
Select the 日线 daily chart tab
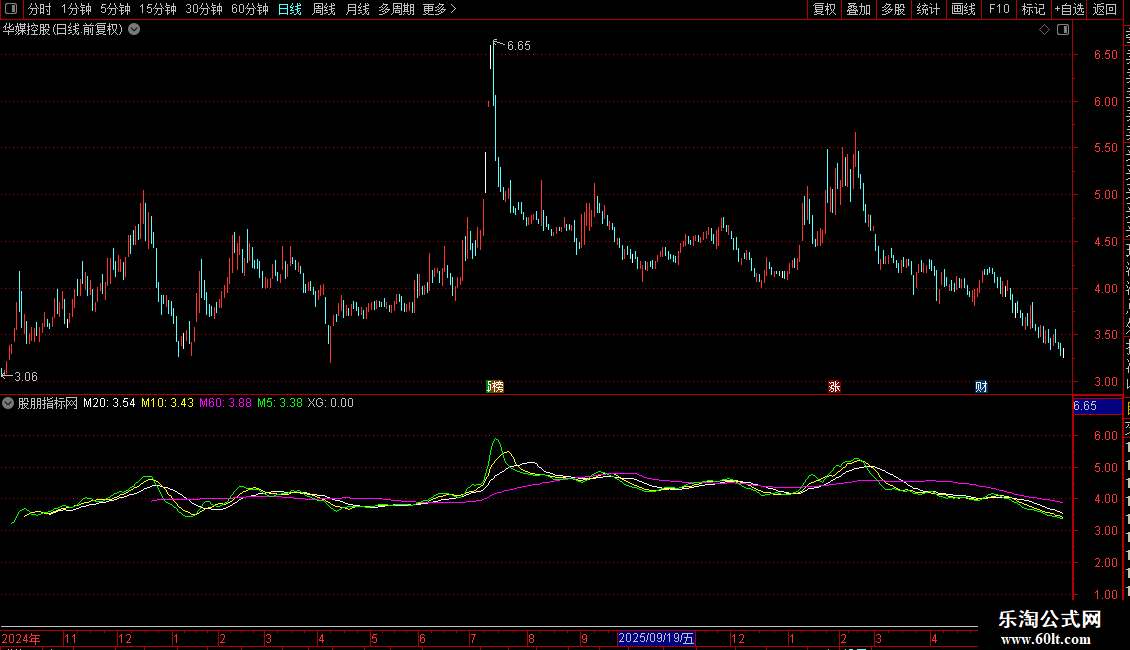click(290, 9)
